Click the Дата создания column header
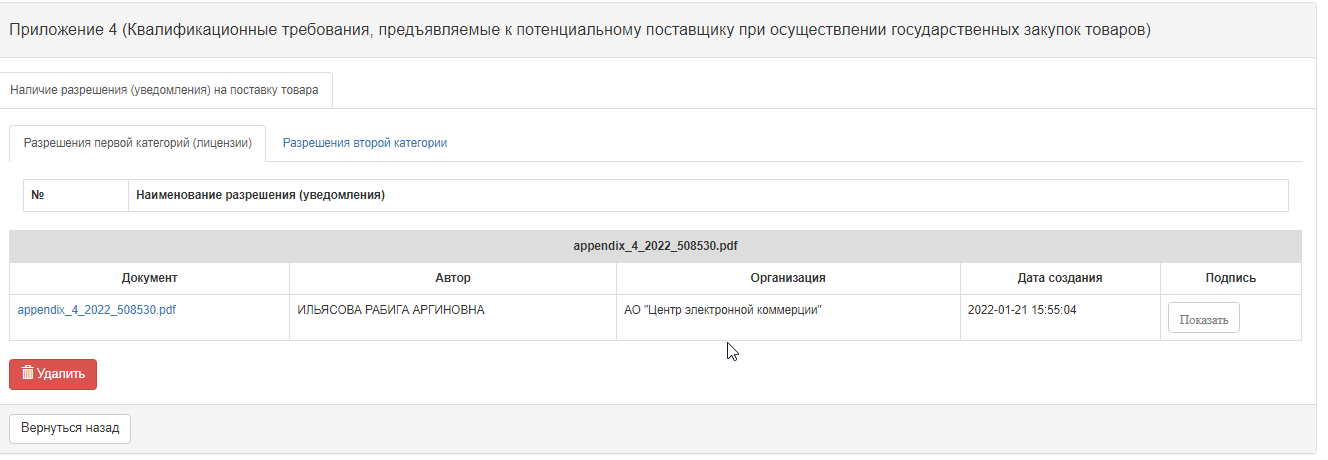 click(x=1060, y=278)
